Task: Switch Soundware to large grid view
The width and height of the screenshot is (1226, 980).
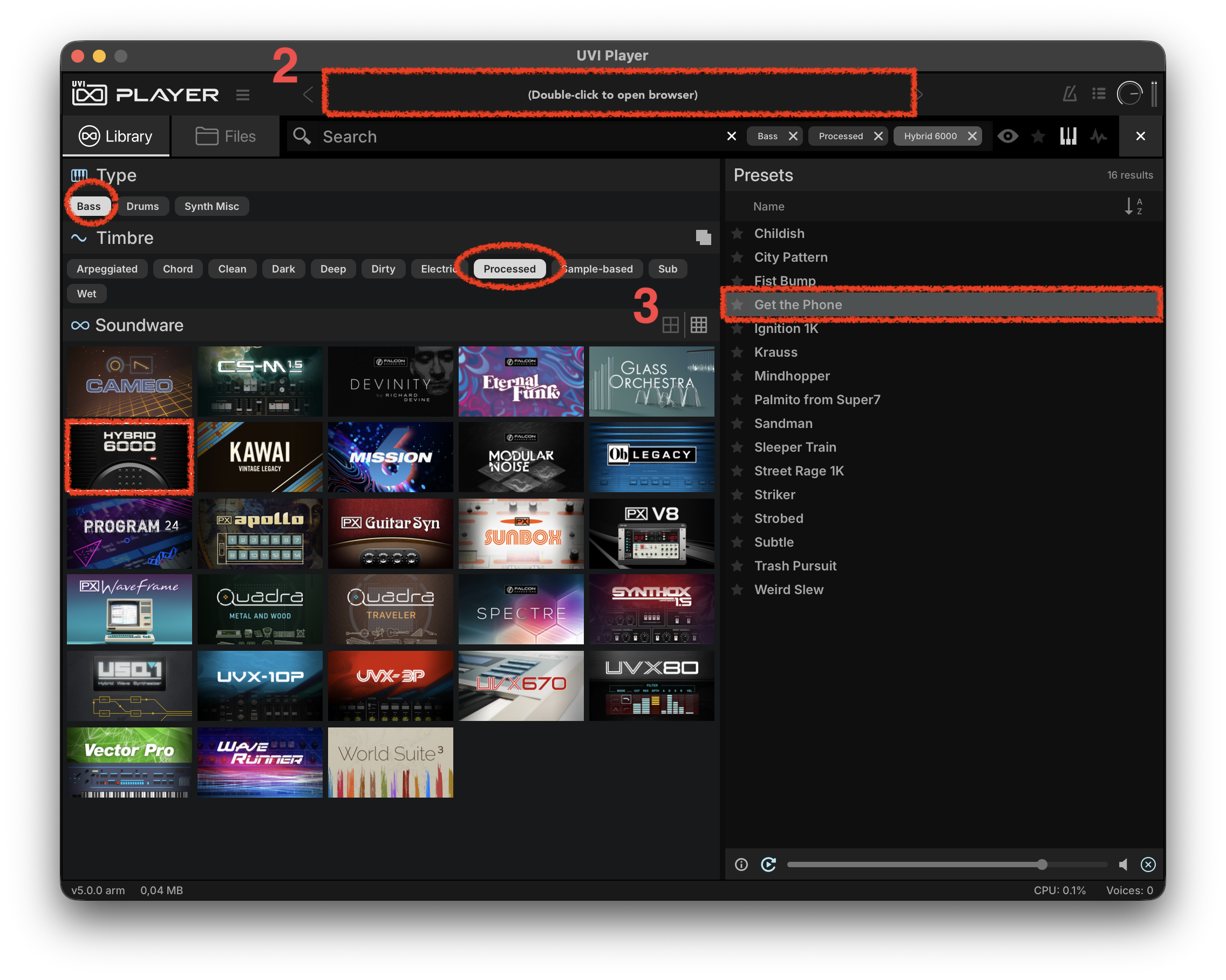Action: pyautogui.click(x=670, y=325)
